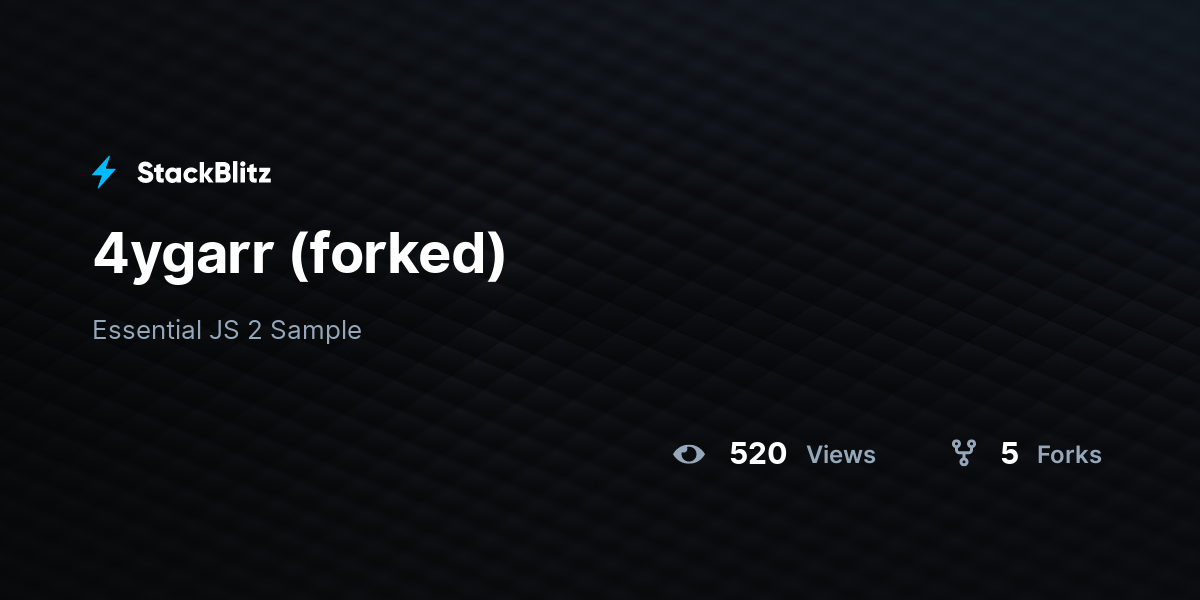Select the word "Sample" in the subtitle
1200x600 pixels.
316,331
